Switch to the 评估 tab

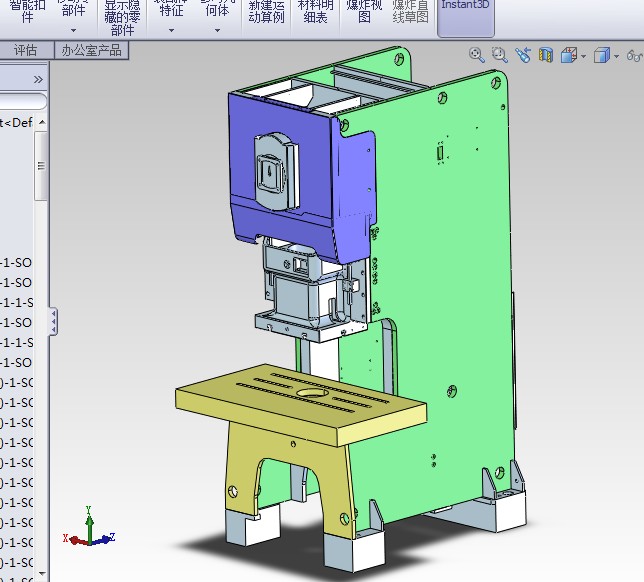click(25, 50)
